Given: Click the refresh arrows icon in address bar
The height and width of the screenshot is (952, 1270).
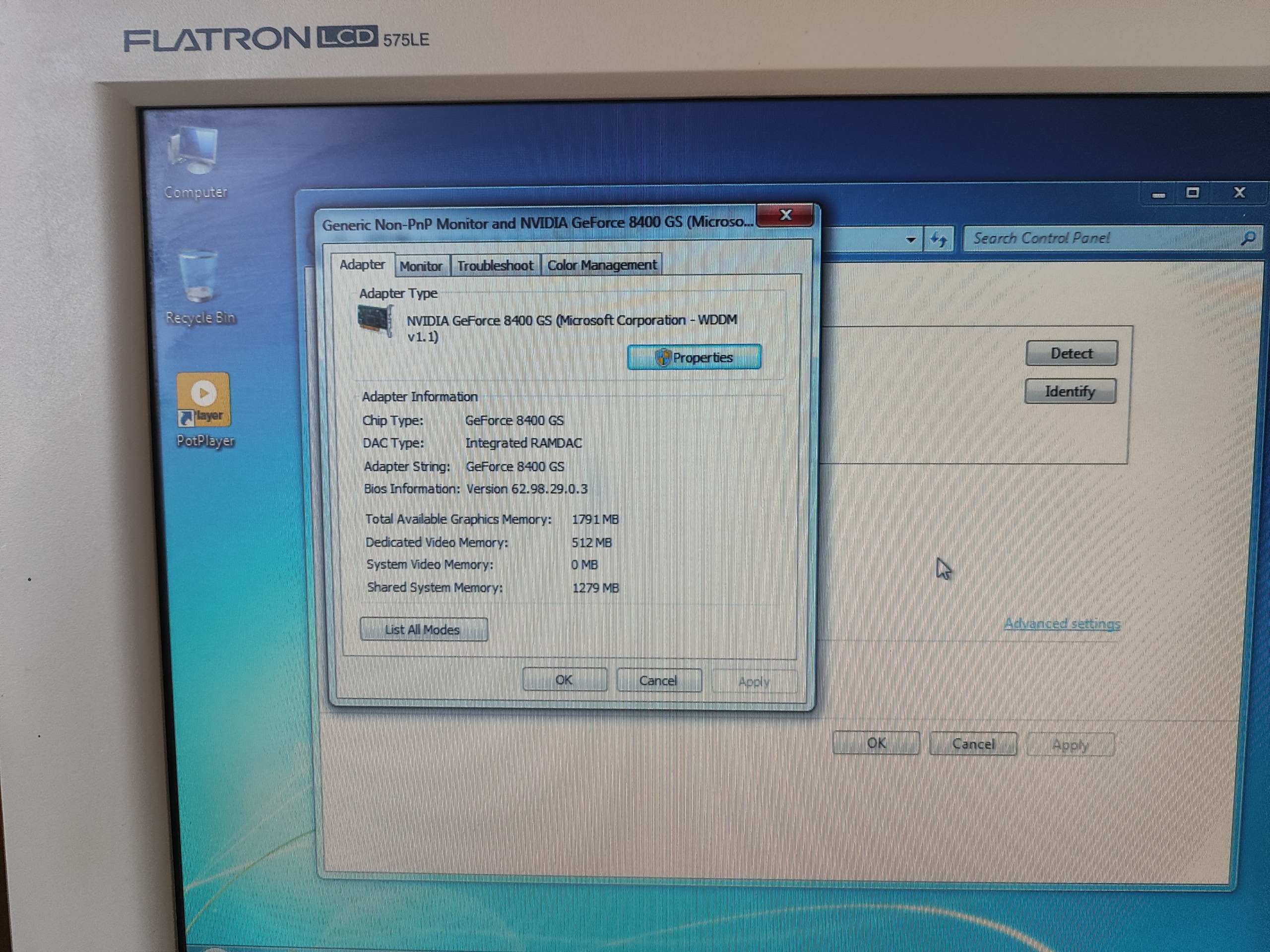Looking at the screenshot, I should click(939, 238).
